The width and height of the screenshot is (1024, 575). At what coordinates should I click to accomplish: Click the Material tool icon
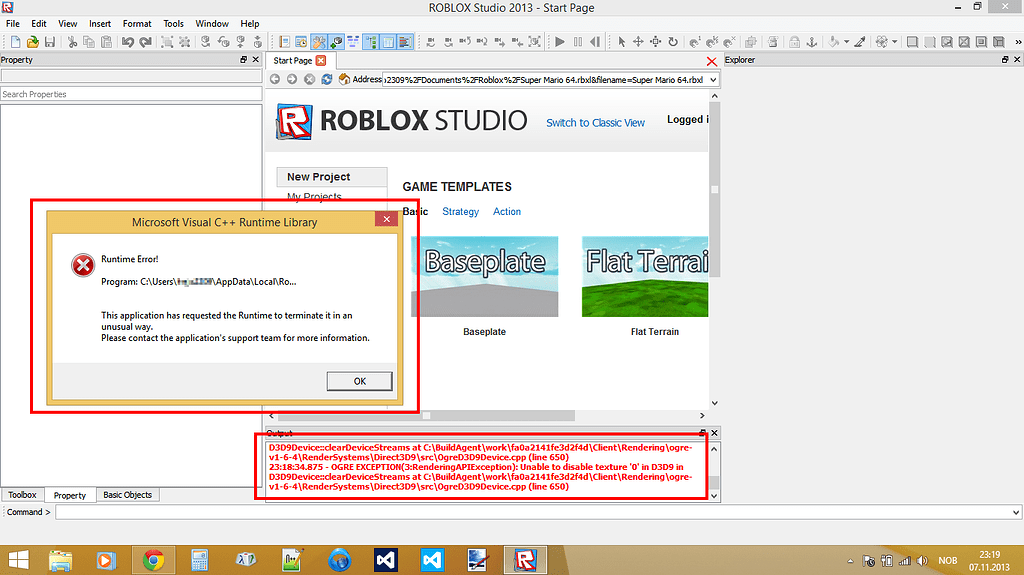[x=882, y=42]
